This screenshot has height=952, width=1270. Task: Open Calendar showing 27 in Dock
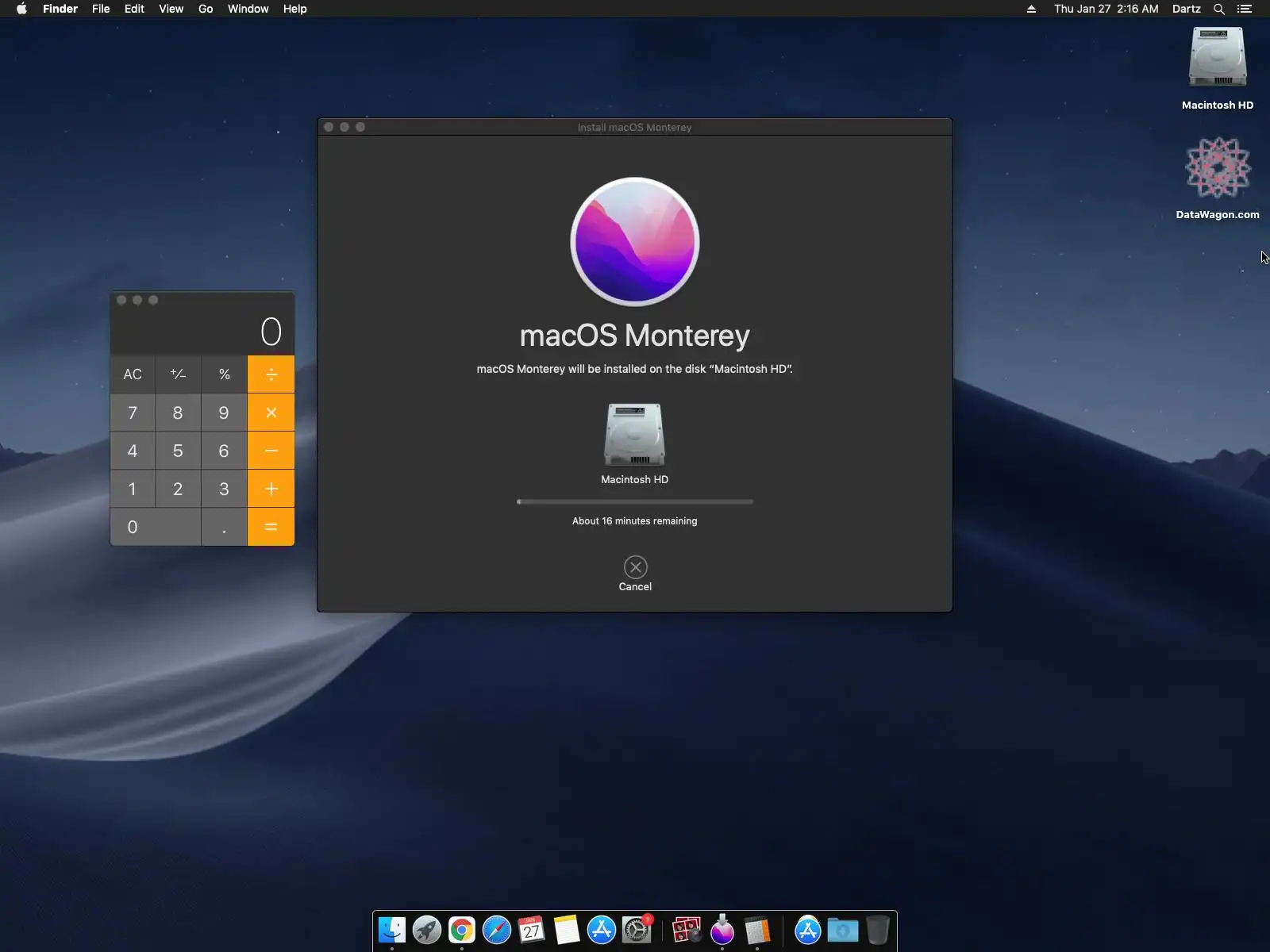click(532, 930)
